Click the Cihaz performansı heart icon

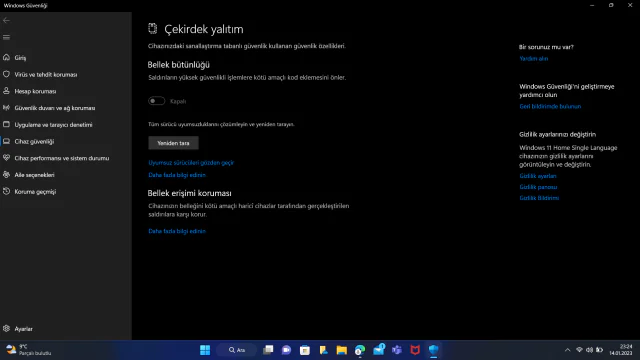coord(6,158)
